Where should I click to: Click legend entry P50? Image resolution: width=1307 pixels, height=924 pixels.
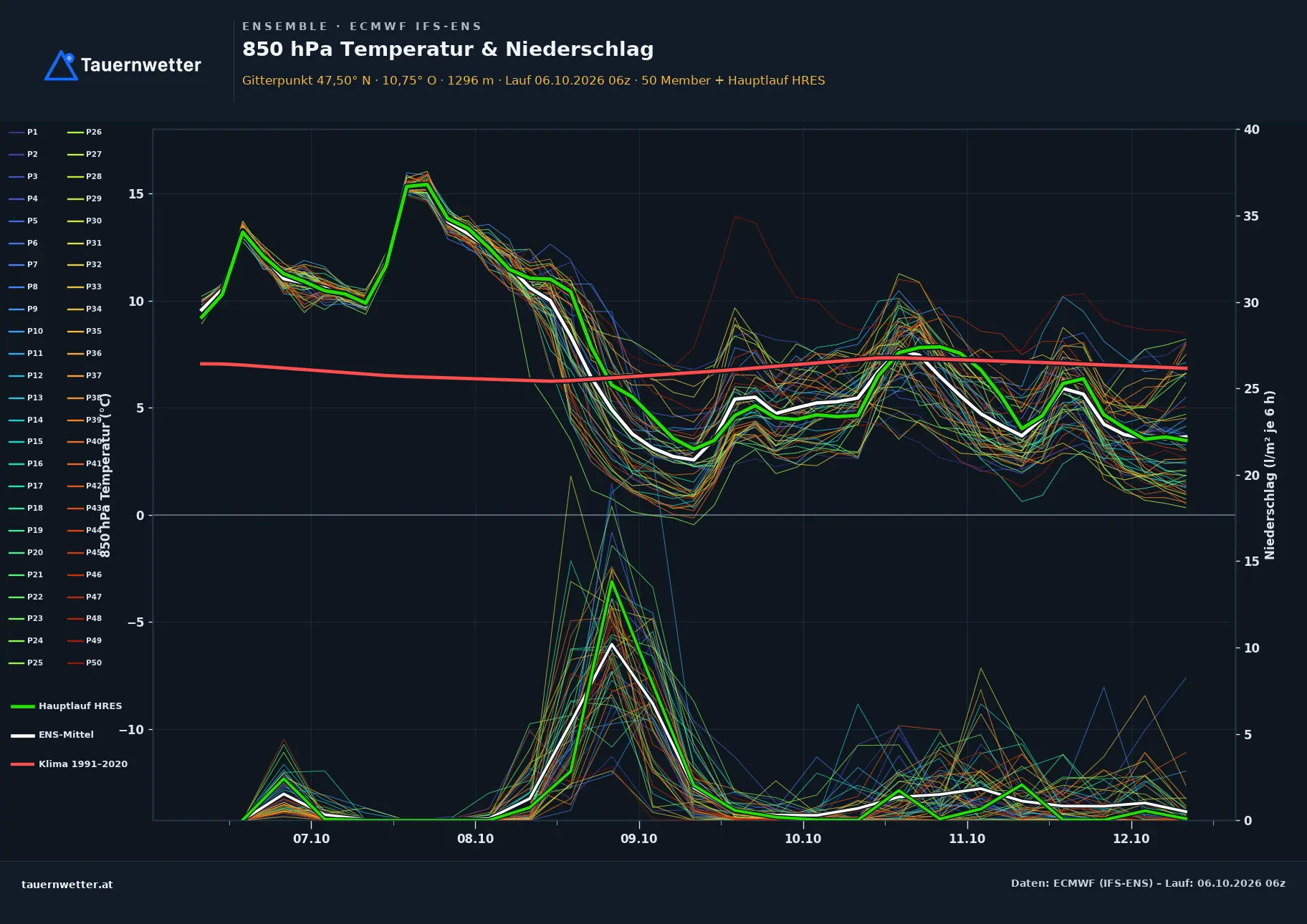coord(85,663)
